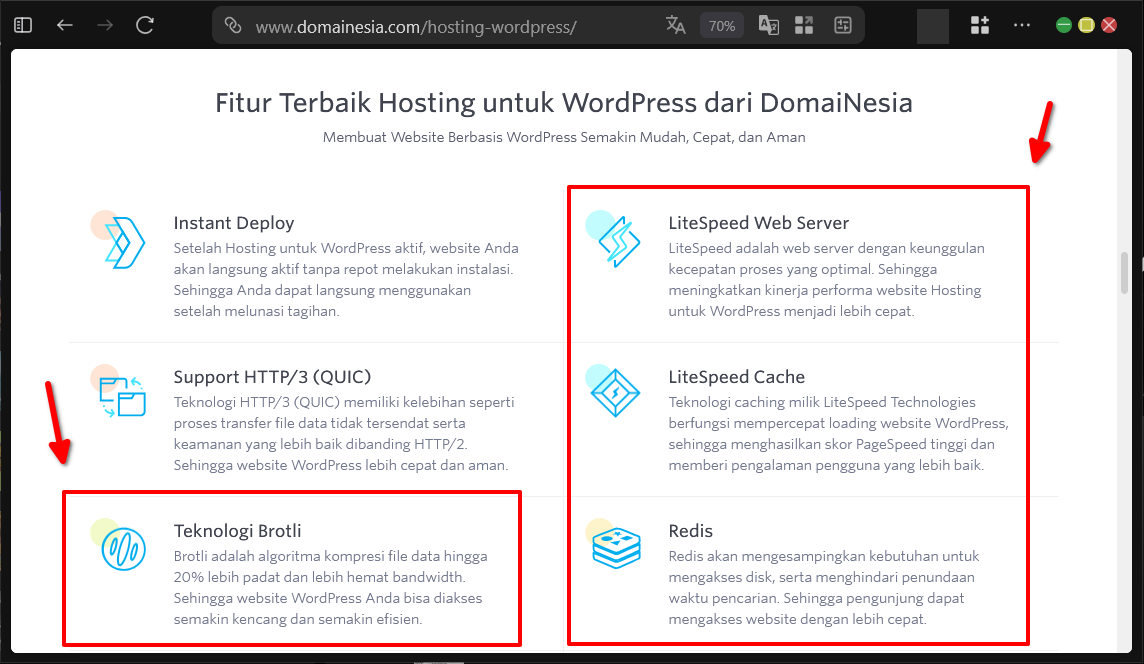Click the image translation icon on the toolbar

pyautogui.click(x=768, y=25)
